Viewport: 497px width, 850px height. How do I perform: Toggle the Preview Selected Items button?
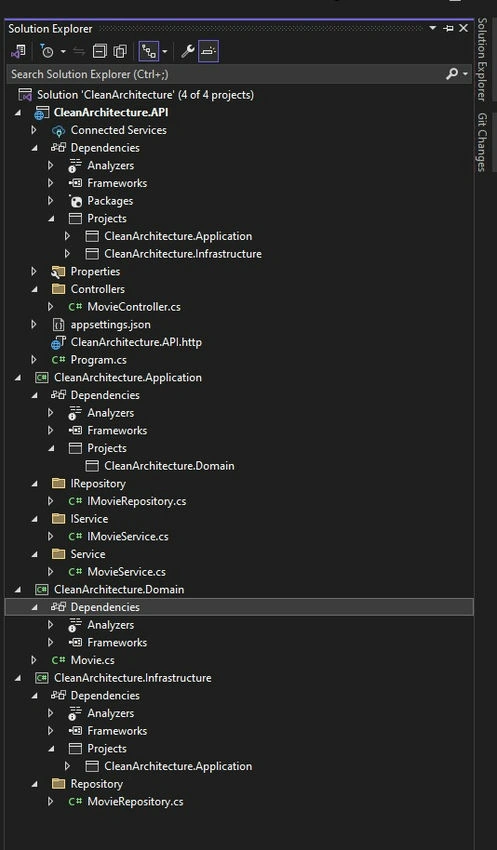(208, 51)
